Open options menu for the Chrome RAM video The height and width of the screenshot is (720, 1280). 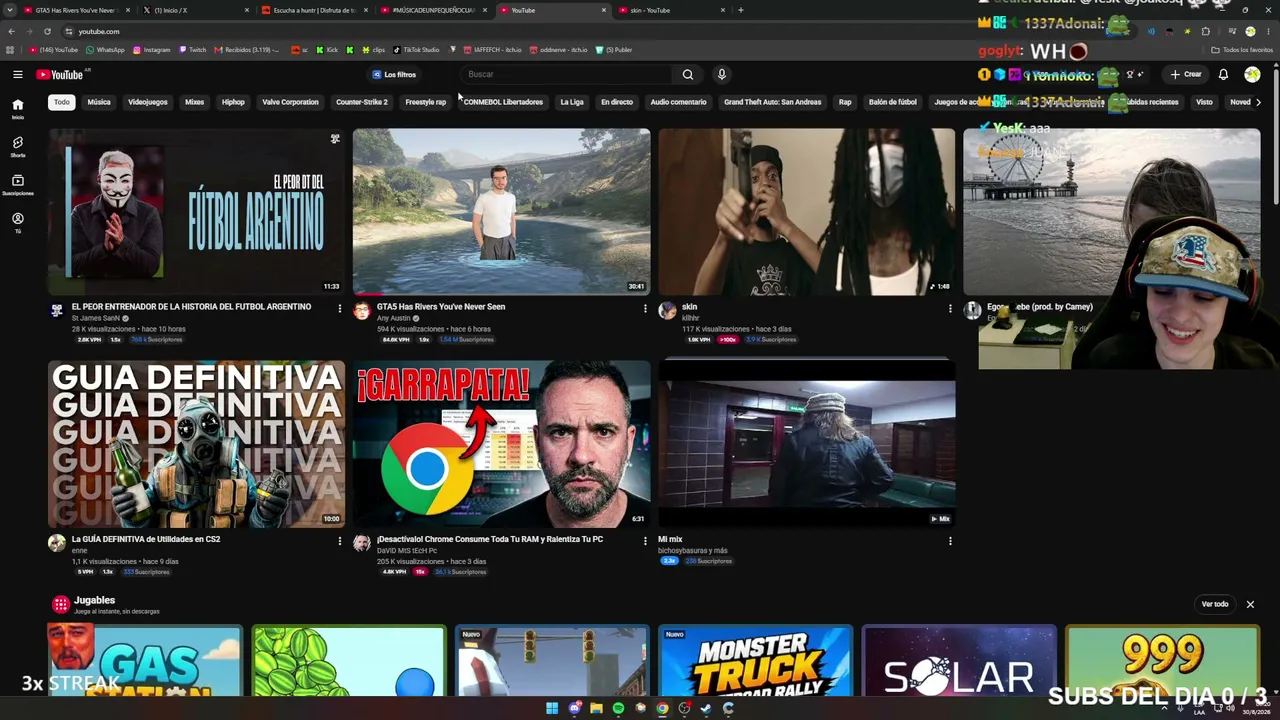click(x=645, y=541)
